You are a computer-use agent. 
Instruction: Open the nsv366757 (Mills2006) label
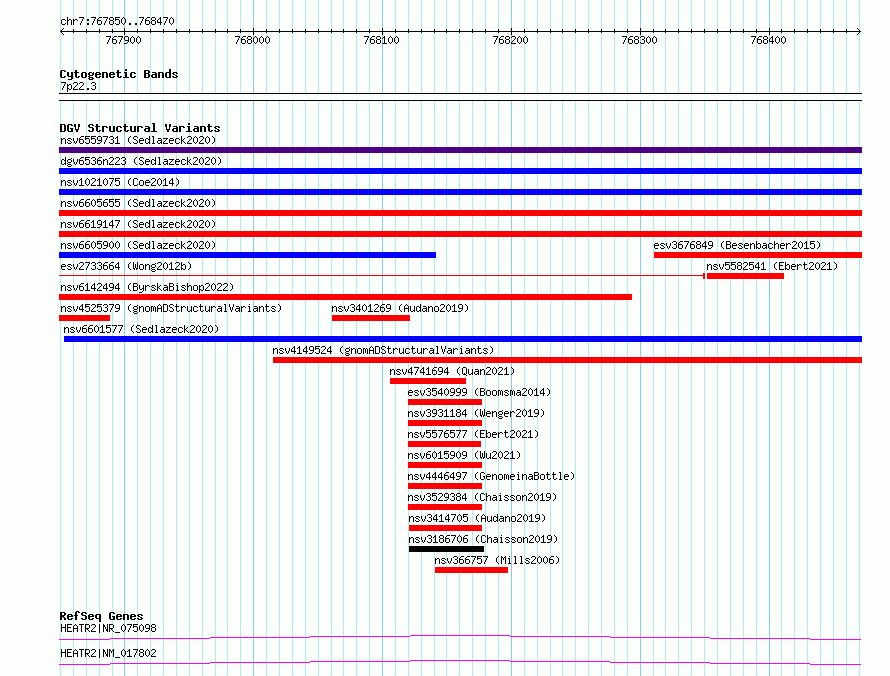[x=497, y=560]
